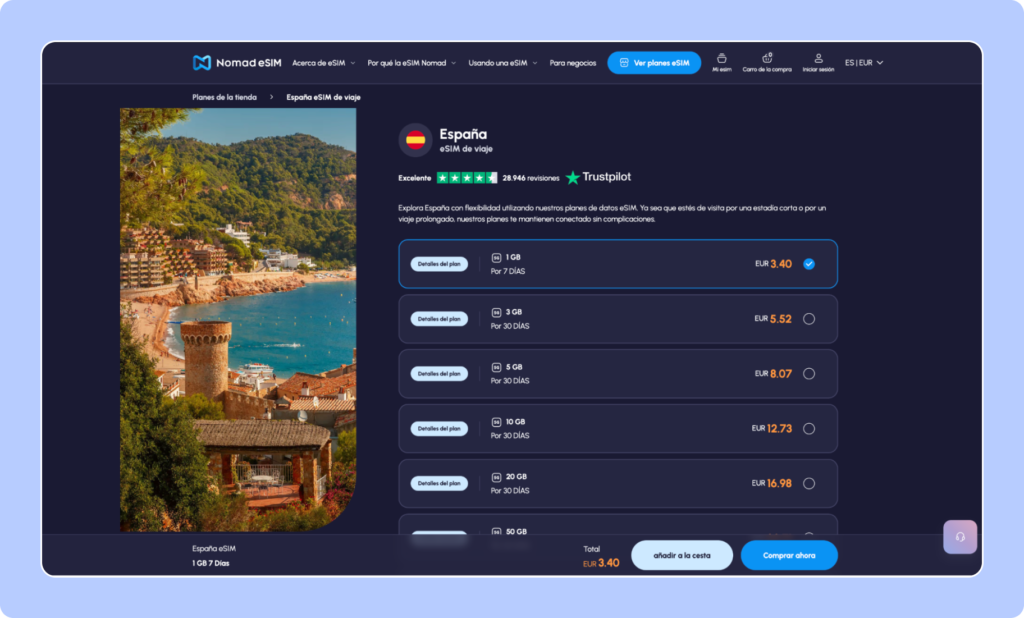Open the Mi esim icon
Screen dimensions: 1024x618
click(x=722, y=59)
